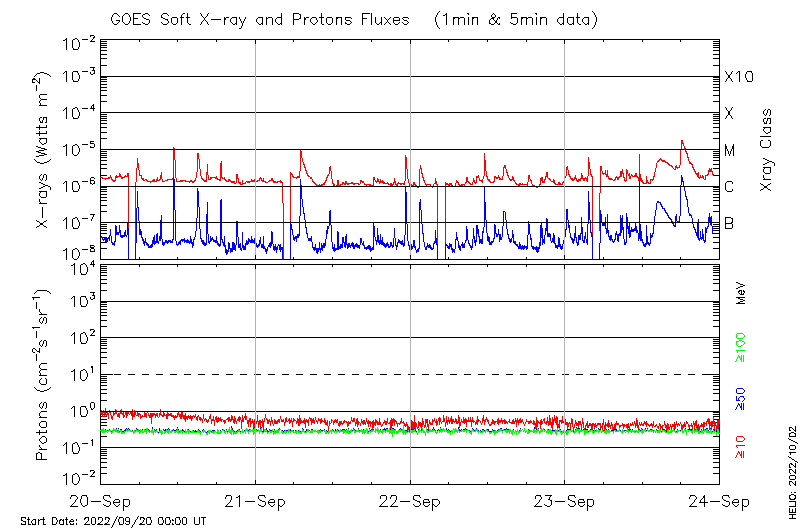Click the 24-Sep date label
Image resolution: width=800 pixels, height=530 pixels.
(x=718, y=502)
